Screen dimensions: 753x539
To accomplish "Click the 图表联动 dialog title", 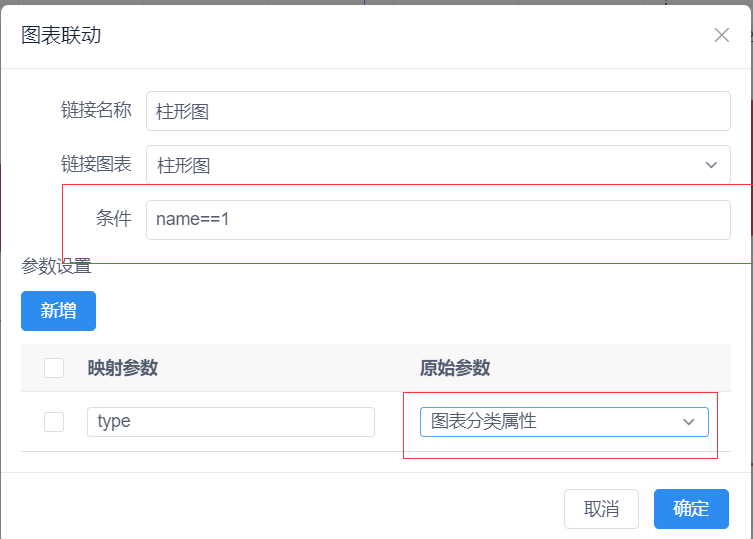I will 61,35.
